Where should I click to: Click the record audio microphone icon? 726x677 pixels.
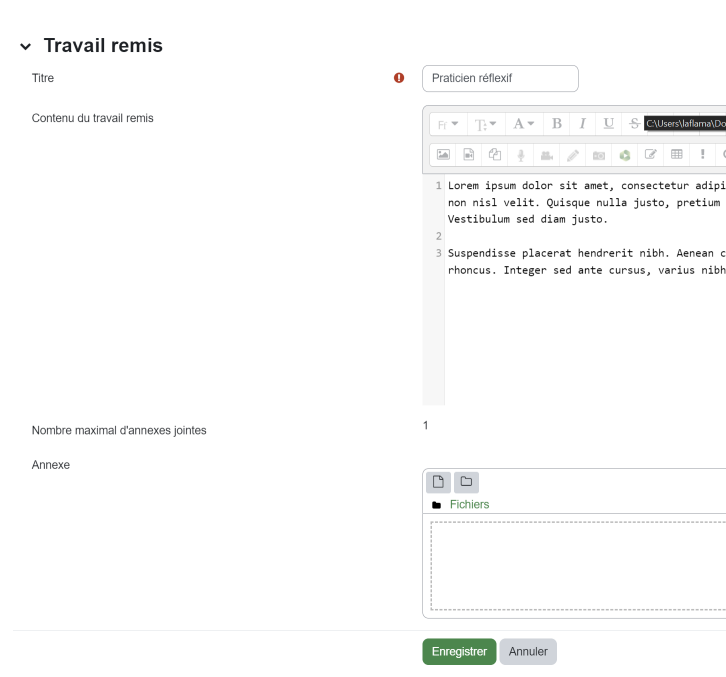tap(521, 154)
